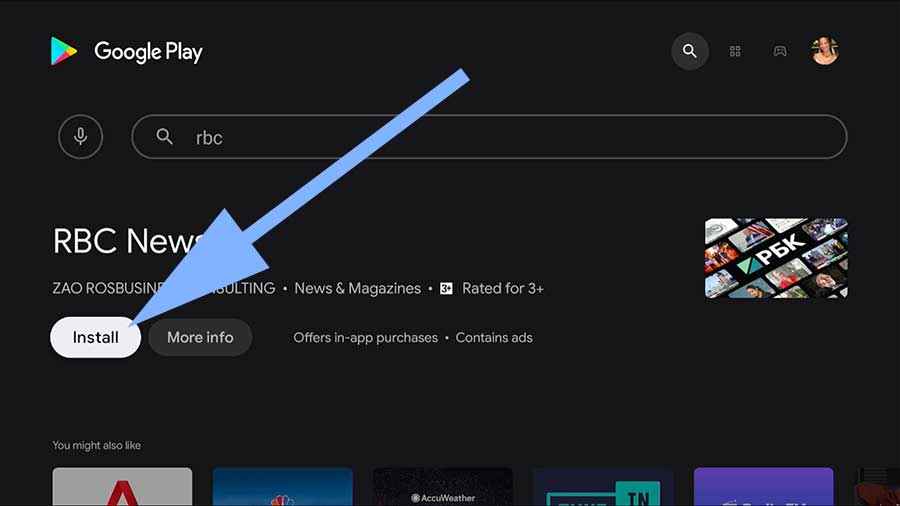The height and width of the screenshot is (506, 900).
Task: Open the gray card with red A
Action: [122, 486]
